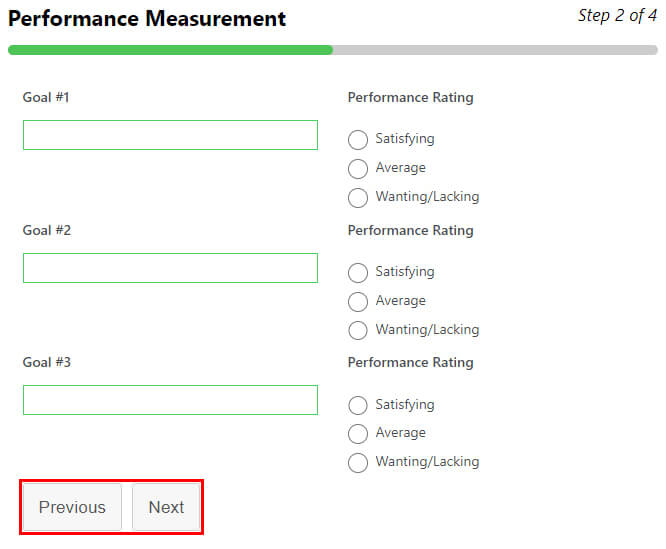The image size is (666, 549).
Task: Click the gray unfilled progress bar section
Action: (495, 50)
